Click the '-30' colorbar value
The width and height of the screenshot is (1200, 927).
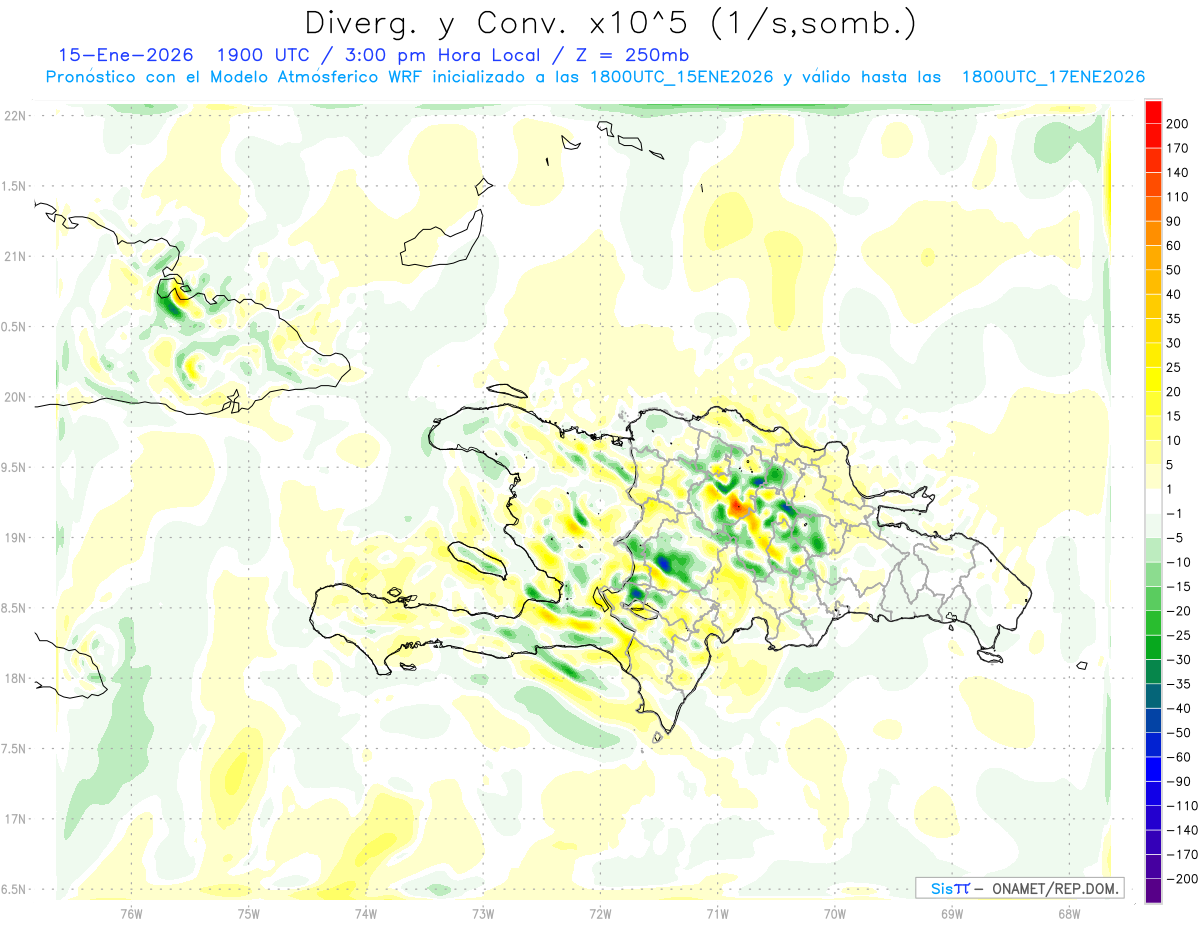pyautogui.click(x=1178, y=660)
